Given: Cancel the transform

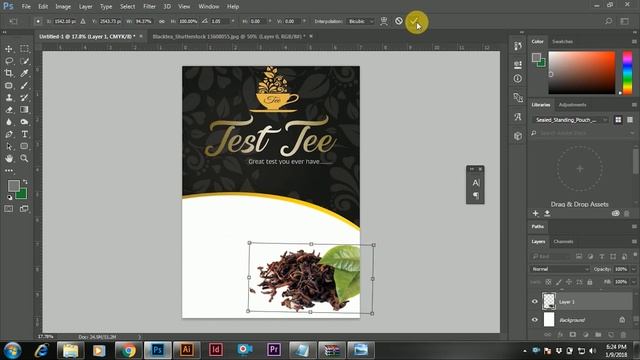Looking at the screenshot, I should [x=399, y=21].
